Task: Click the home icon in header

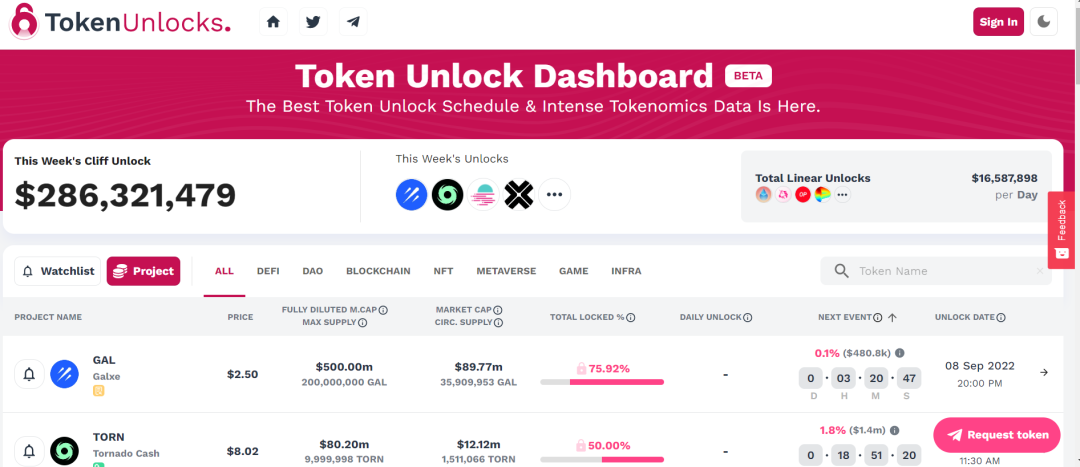Action: click(273, 22)
